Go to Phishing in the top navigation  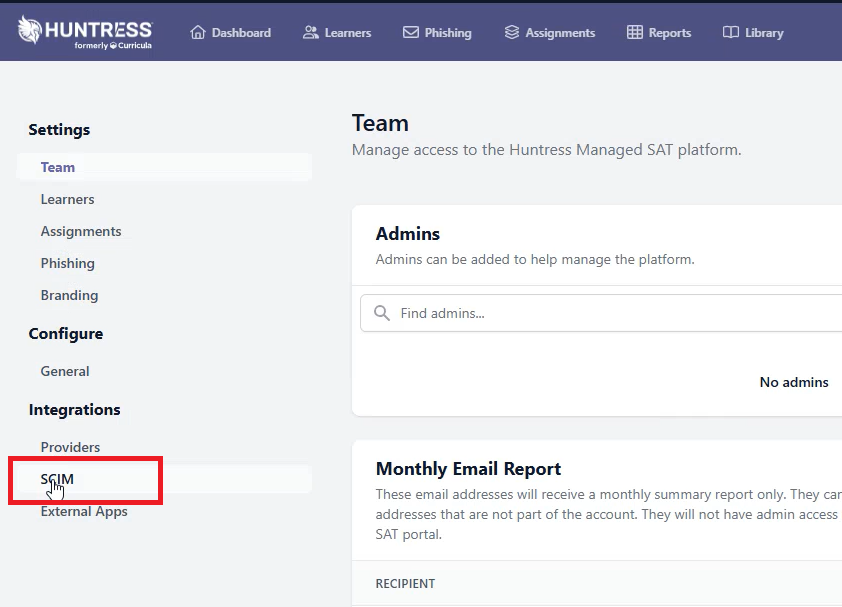(x=437, y=33)
